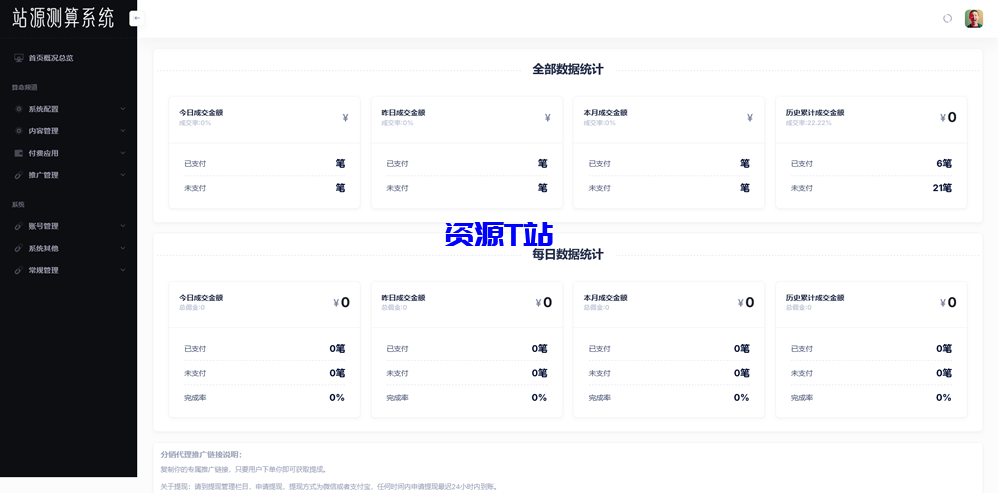Viewport: 998px width, 493px height.
Task: Open the 内容管理 menu label
Action: [x=43, y=131]
